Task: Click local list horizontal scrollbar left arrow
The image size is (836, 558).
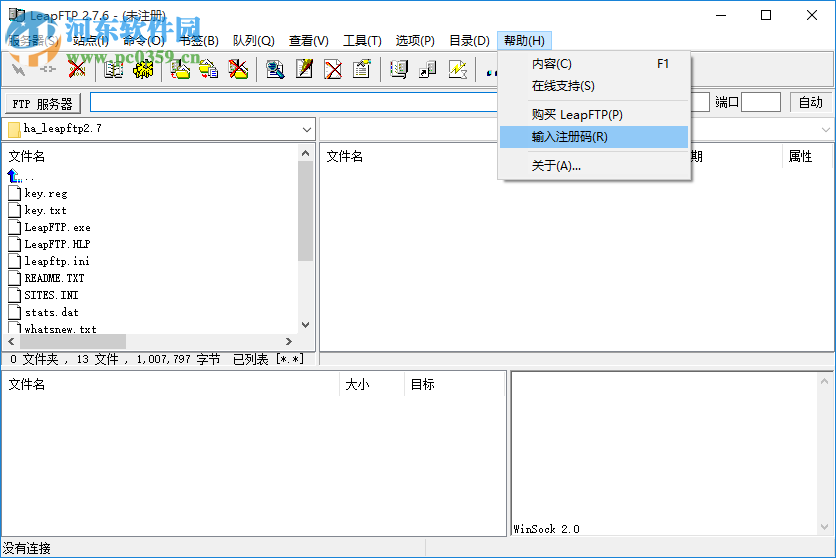Action: [x=12, y=342]
